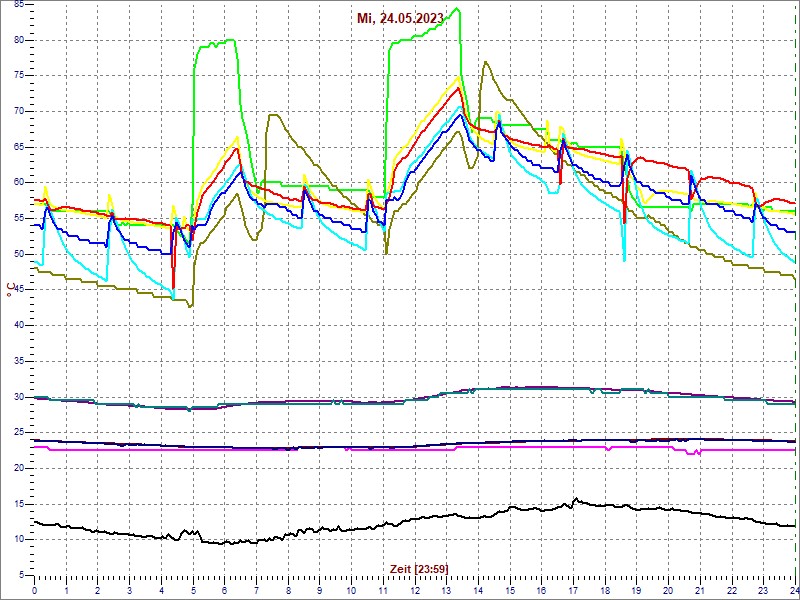Click the green curve's highest peak
The height and width of the screenshot is (600, 800).
point(457,9)
